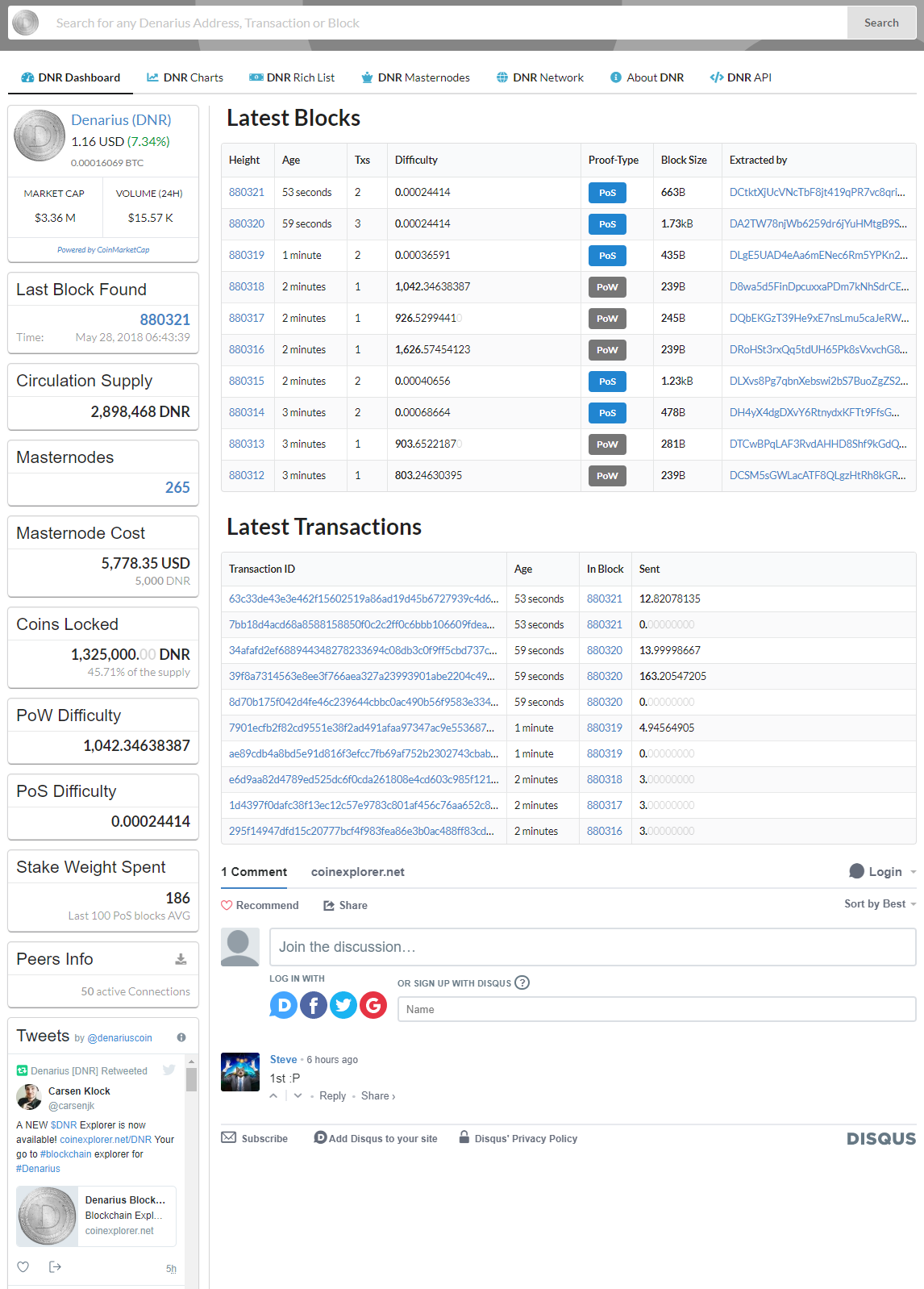Open block 880312 in Latest Blocks
Viewport: 924px width, 1289px height.
pyautogui.click(x=247, y=475)
